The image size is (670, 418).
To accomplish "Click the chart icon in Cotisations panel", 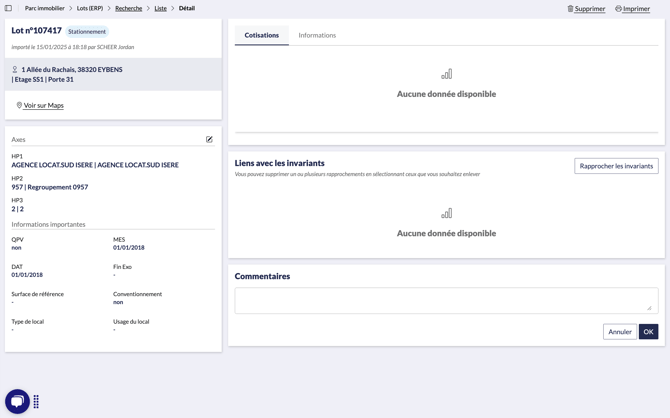I will click(446, 74).
